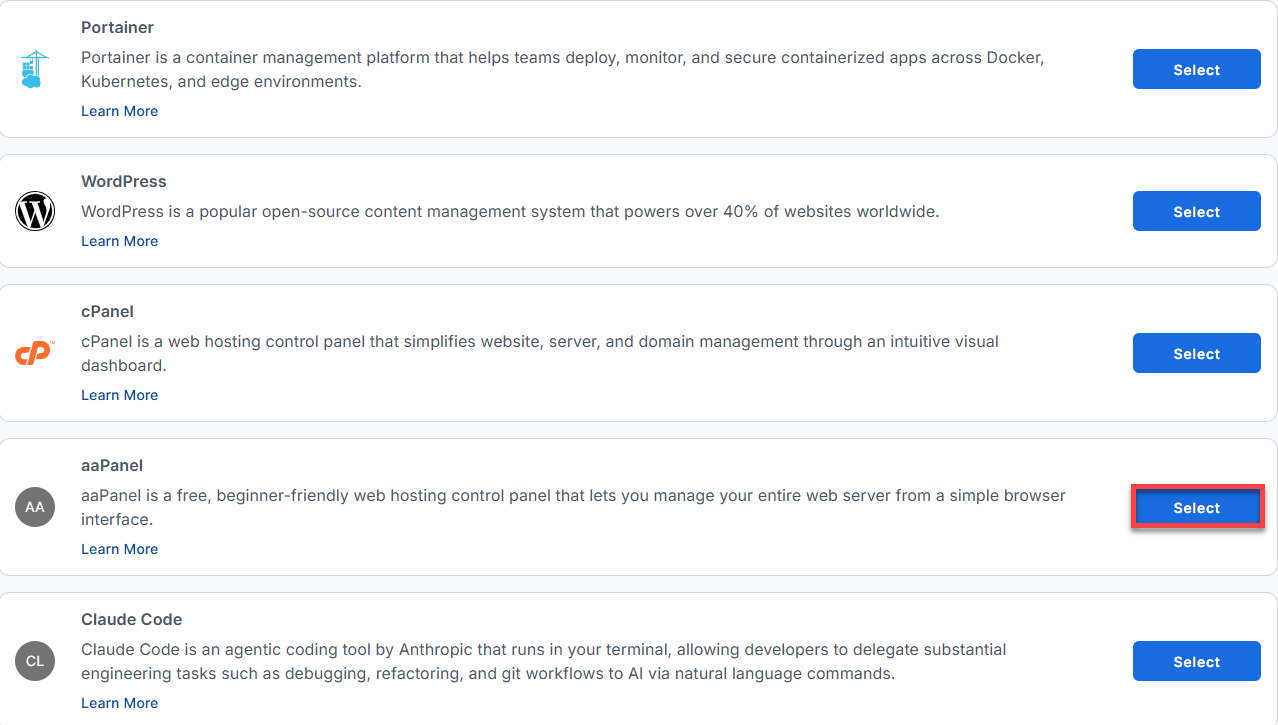Follow the cPanel Learn More link
This screenshot has width=1278, height=725.
119,395
